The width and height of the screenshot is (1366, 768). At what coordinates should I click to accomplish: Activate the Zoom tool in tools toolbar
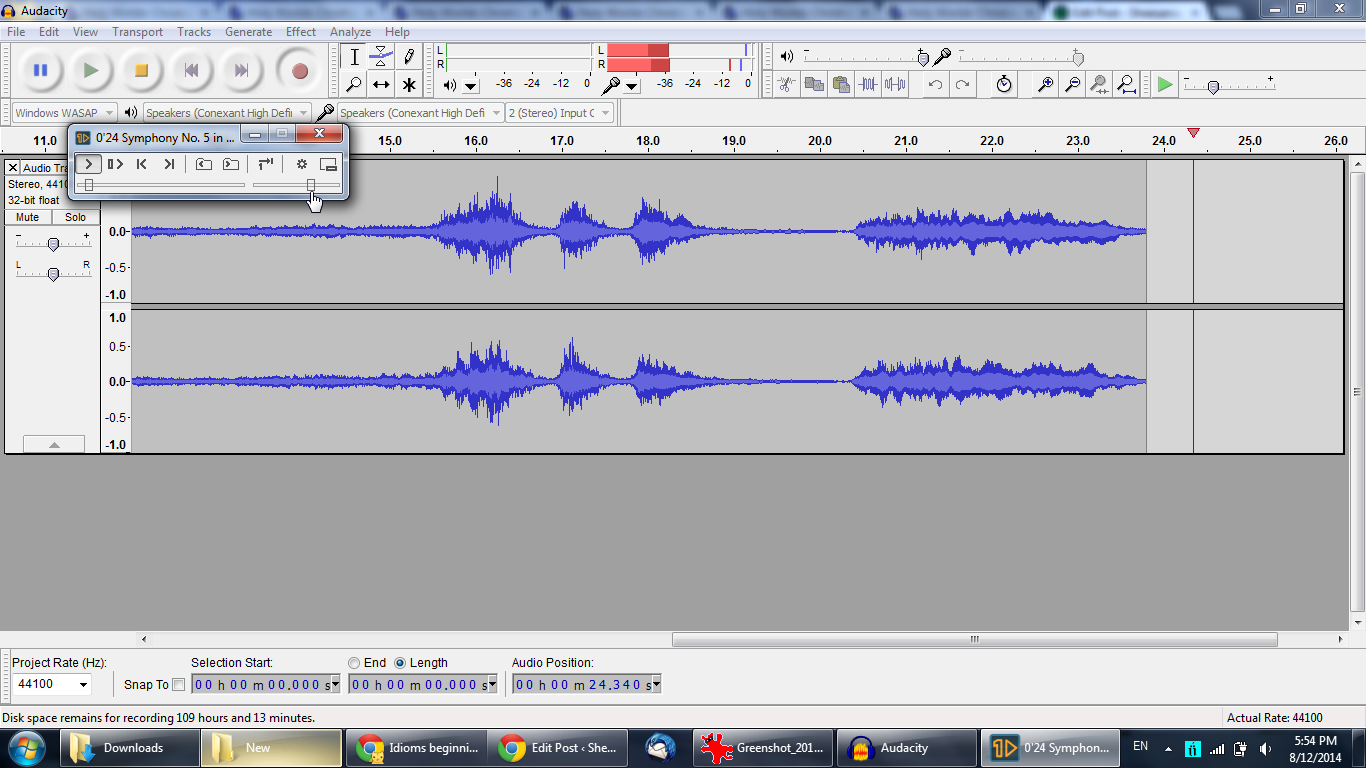point(354,85)
